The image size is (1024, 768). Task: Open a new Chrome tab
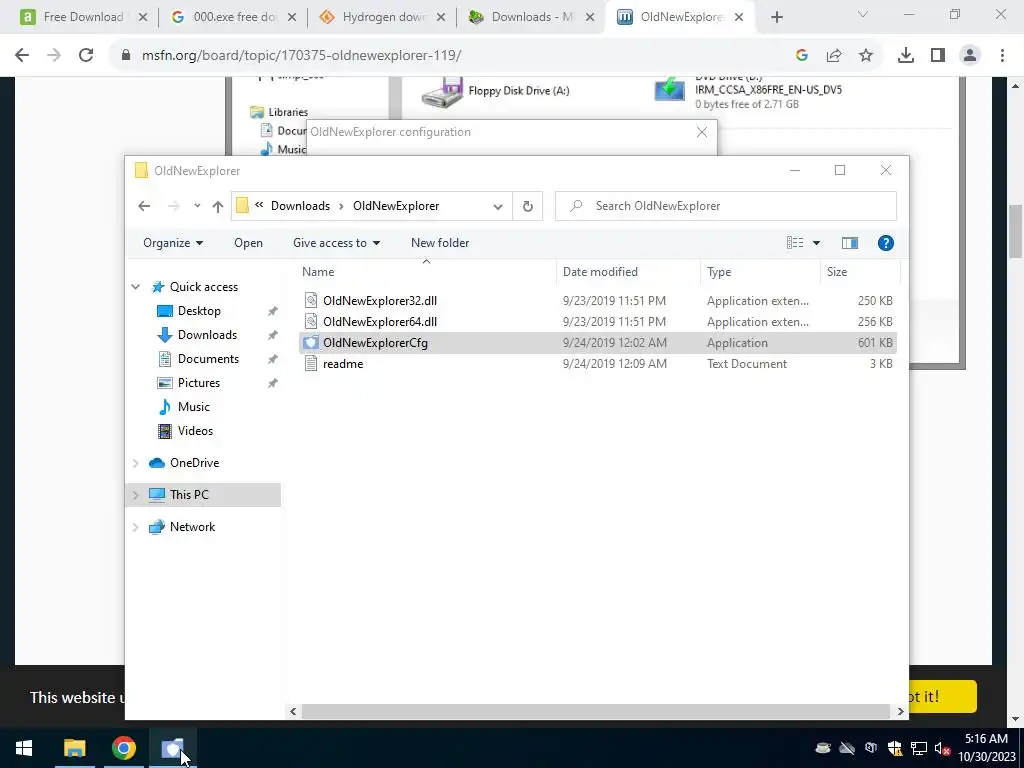point(776,18)
